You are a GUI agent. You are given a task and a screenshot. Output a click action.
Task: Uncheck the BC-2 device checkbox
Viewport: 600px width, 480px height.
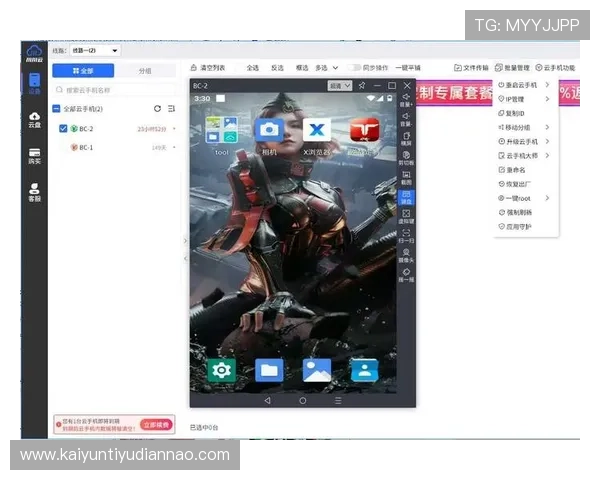click(63, 129)
